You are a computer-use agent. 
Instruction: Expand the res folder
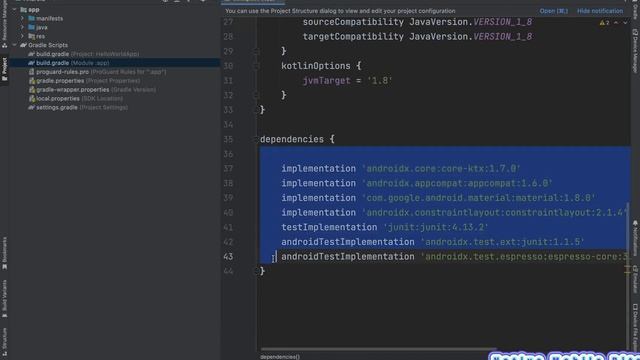(22, 36)
